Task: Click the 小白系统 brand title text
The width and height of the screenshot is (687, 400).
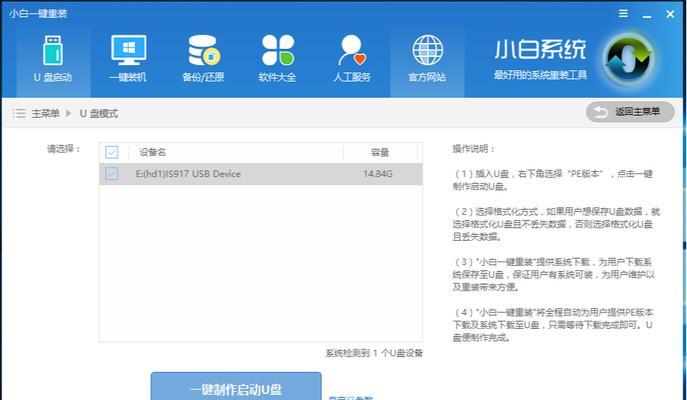Action: [540, 49]
